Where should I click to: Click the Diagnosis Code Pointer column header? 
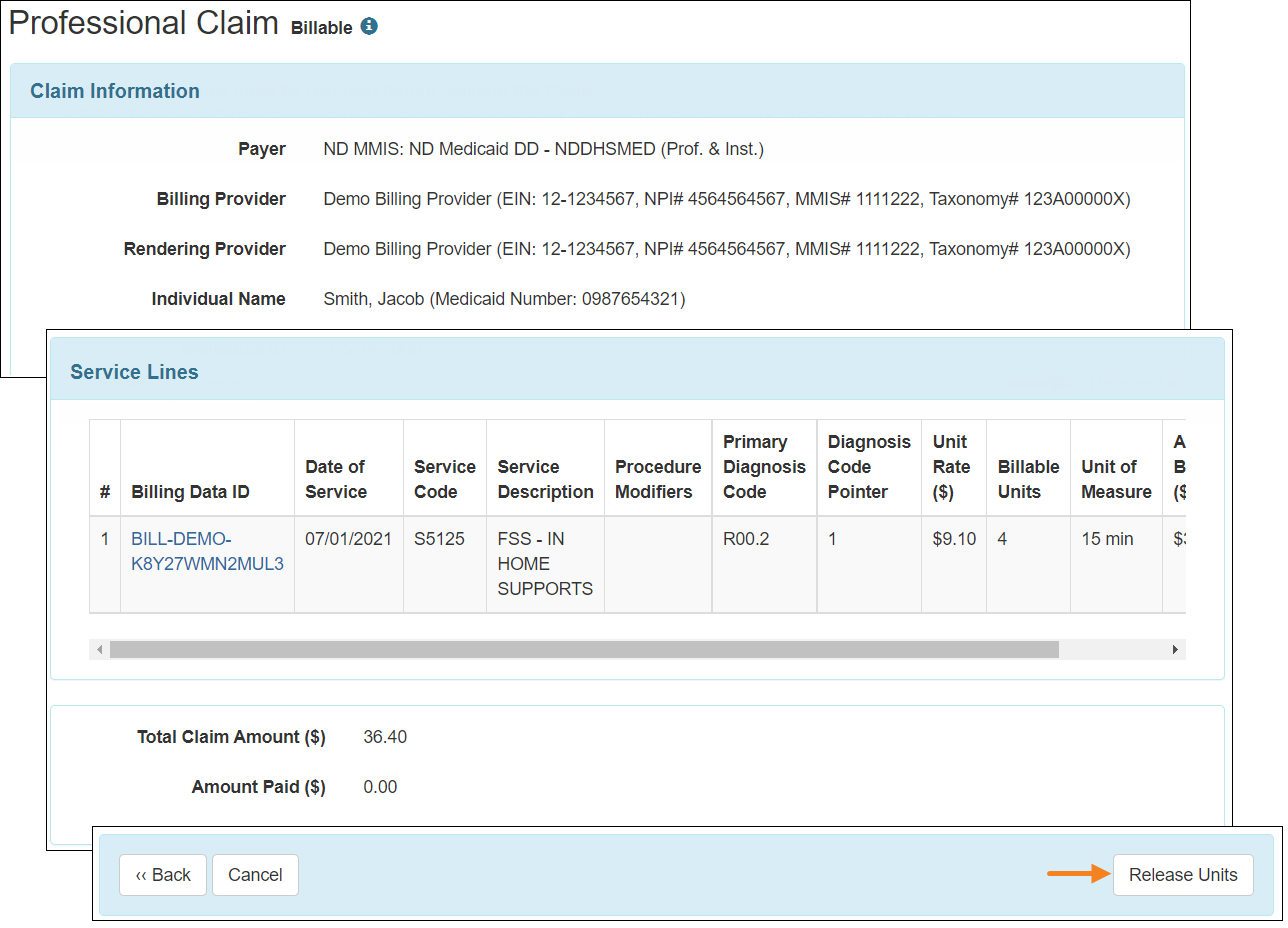point(869,467)
